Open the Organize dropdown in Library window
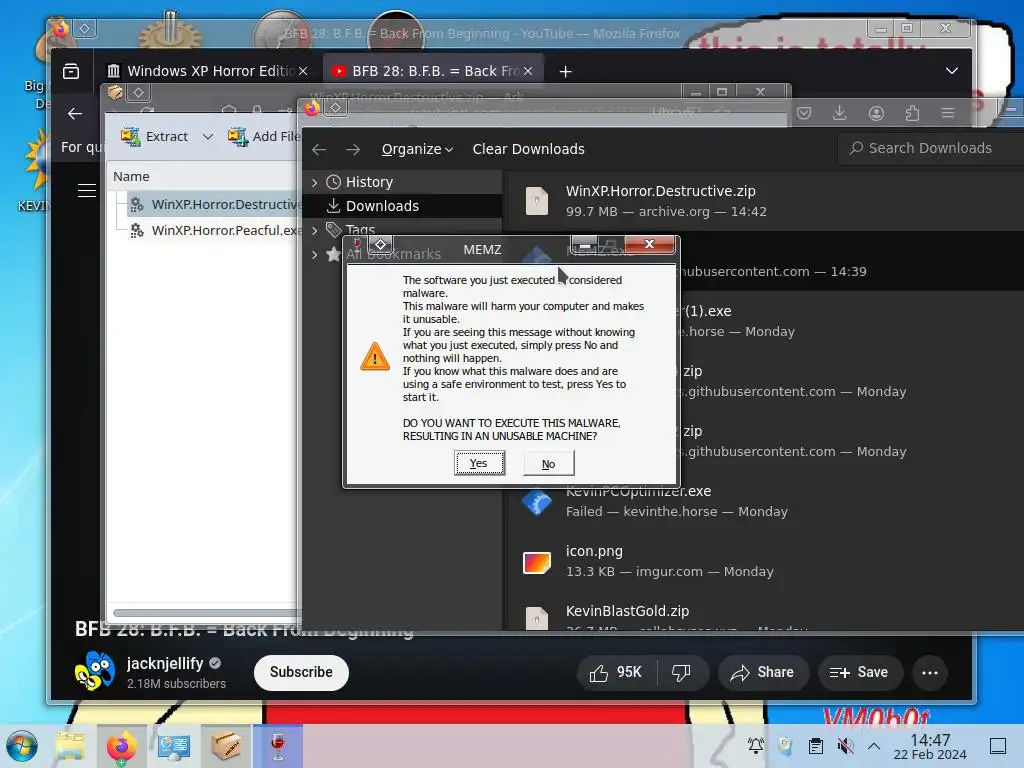The image size is (1024, 768). pyautogui.click(x=417, y=149)
